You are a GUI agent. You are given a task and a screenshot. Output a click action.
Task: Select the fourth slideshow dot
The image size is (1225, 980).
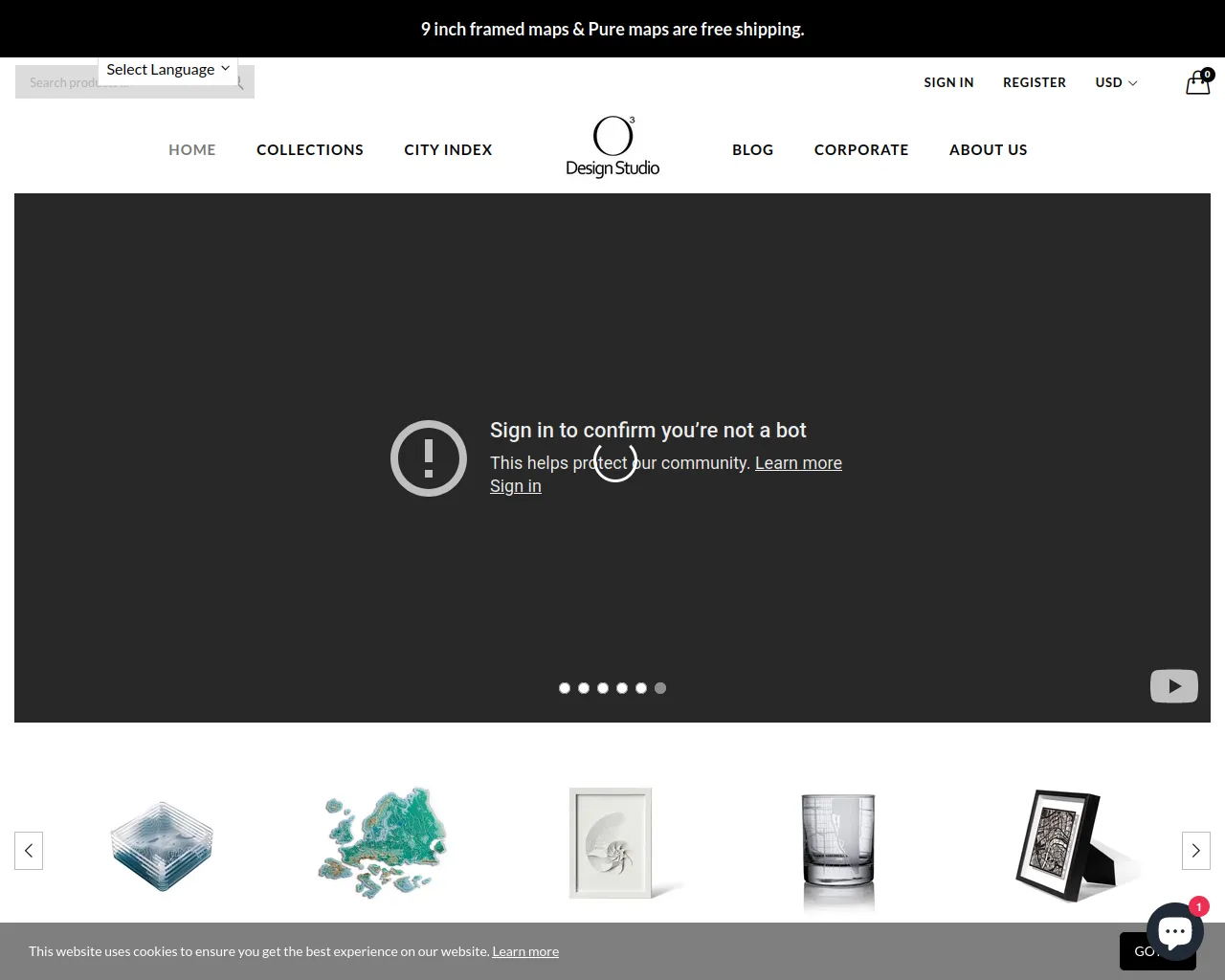click(622, 688)
